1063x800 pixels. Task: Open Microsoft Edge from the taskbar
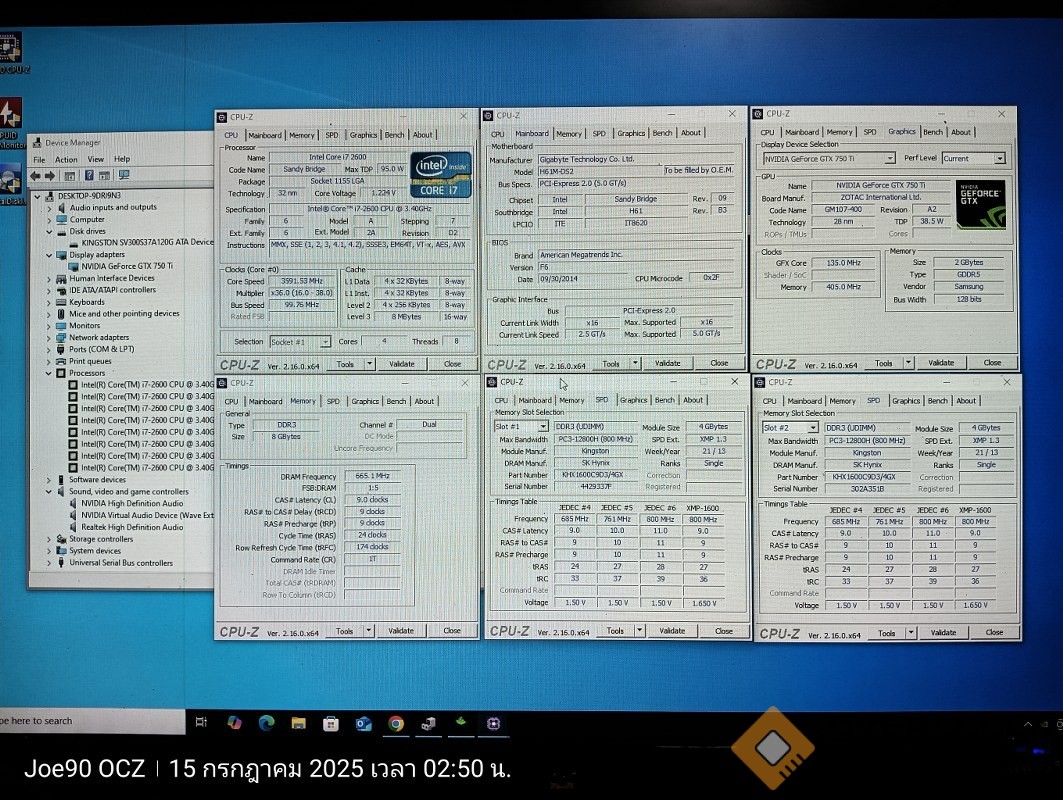(266, 722)
